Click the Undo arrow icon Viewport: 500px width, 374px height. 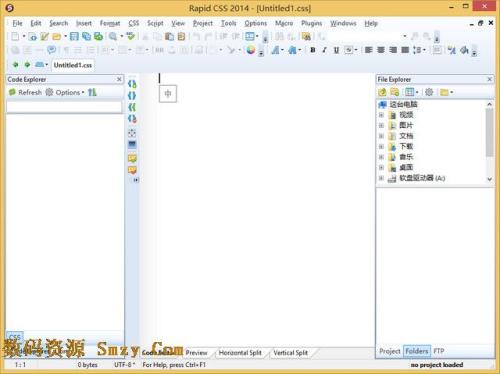(196, 36)
